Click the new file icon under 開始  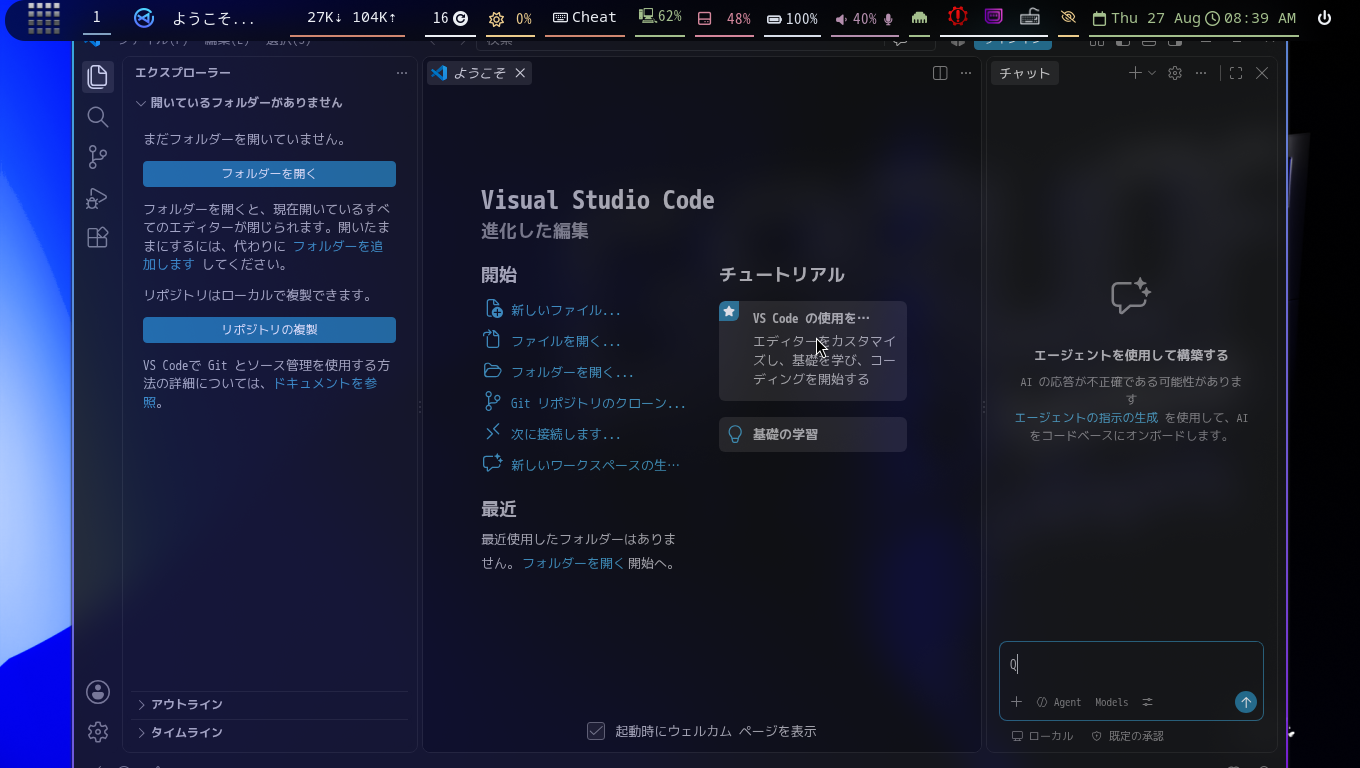492,309
